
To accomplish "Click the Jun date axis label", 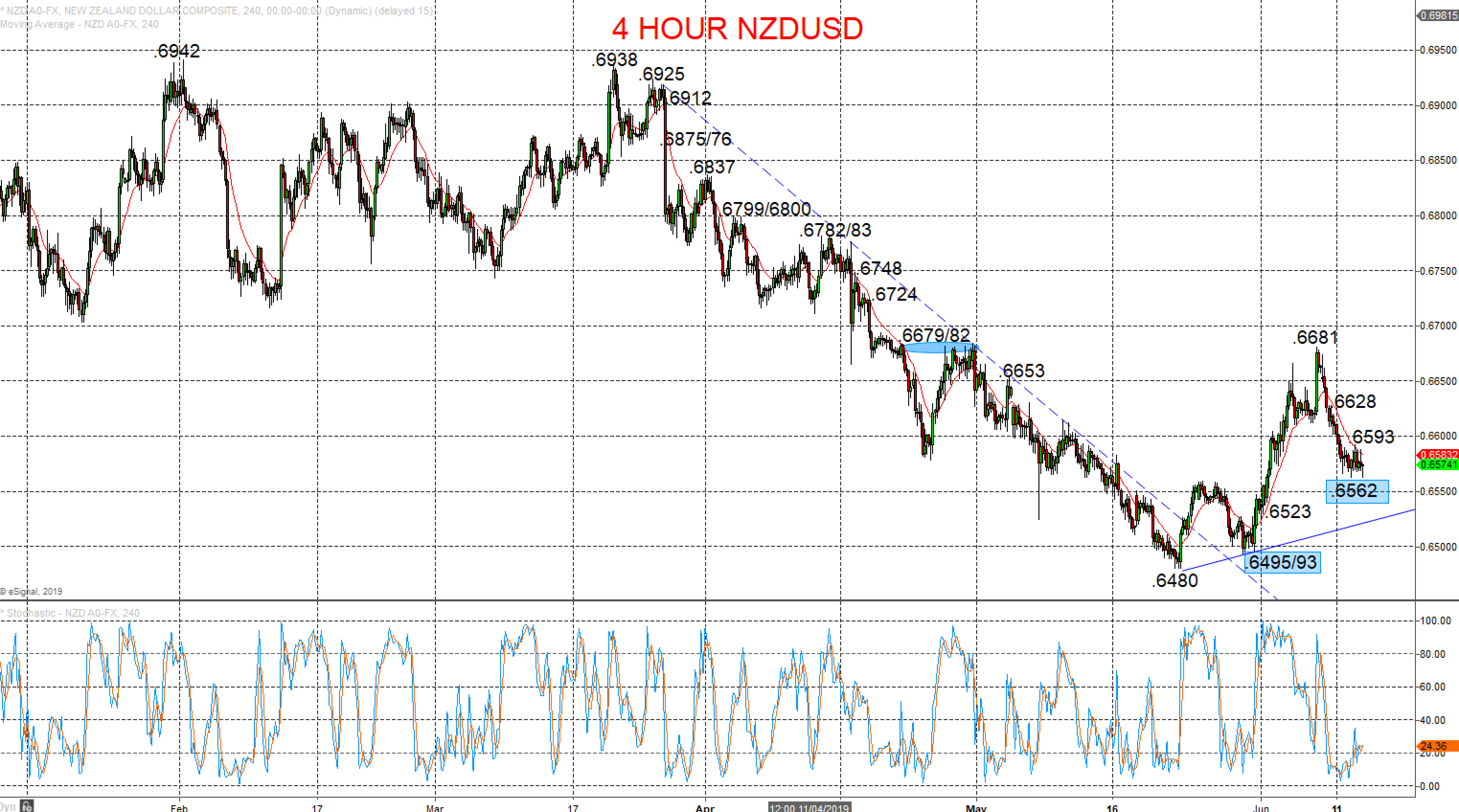I will point(1261,808).
